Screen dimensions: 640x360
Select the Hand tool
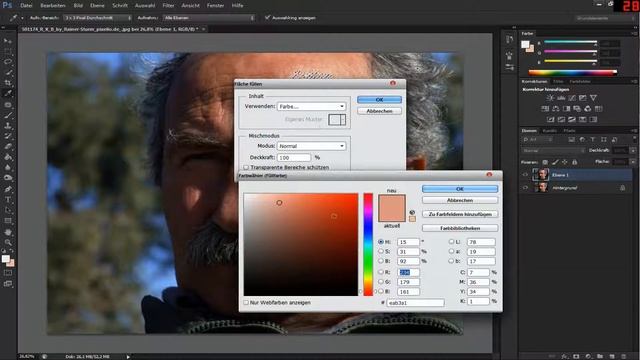click(x=8, y=231)
